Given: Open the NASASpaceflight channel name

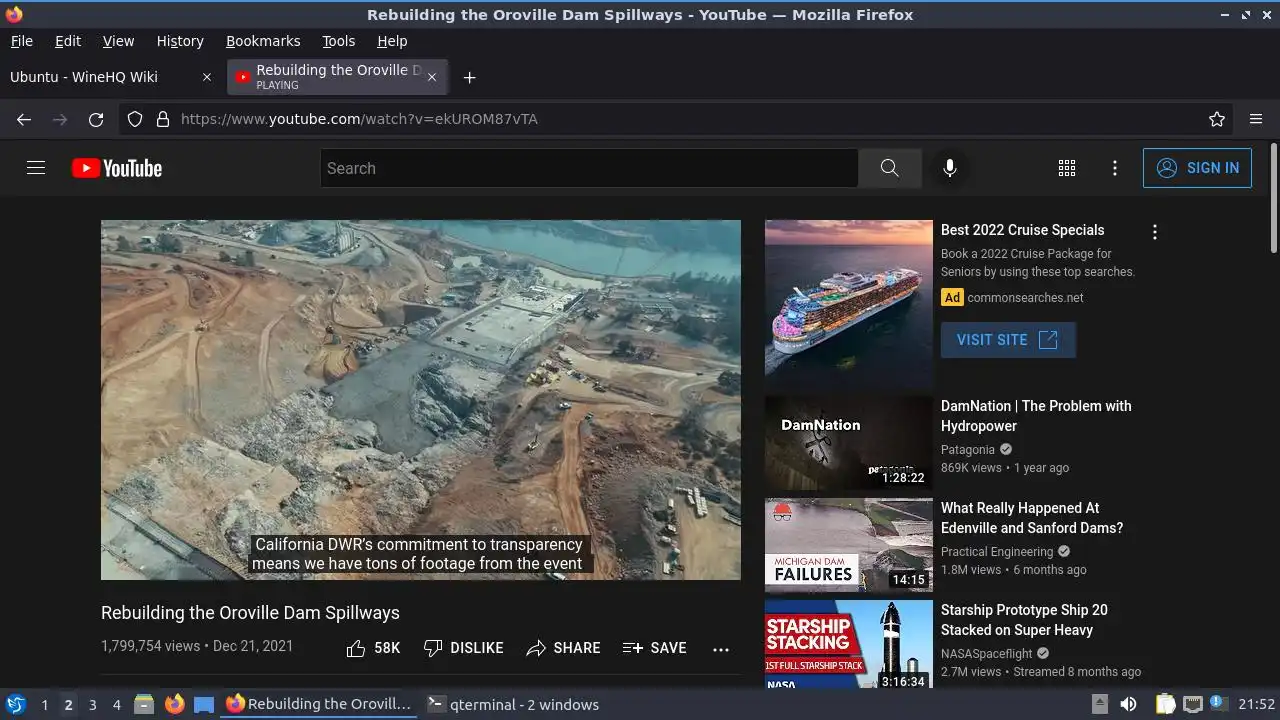Looking at the screenshot, I should pyautogui.click(x=987, y=654).
